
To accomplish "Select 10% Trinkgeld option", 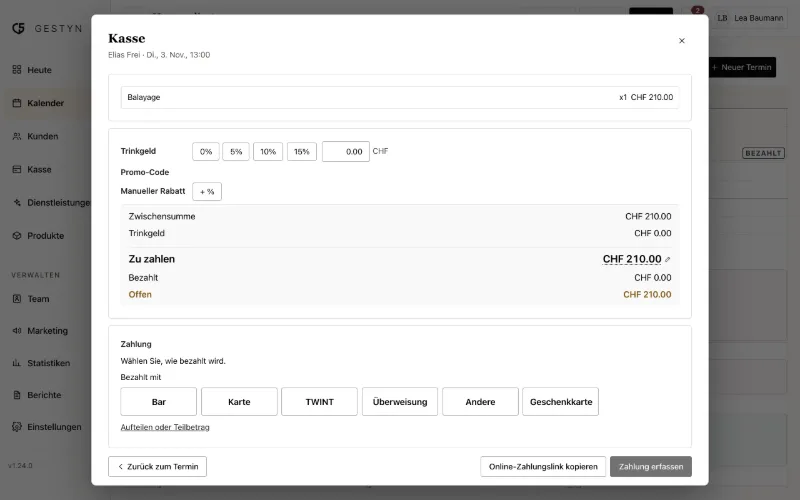I will click(268, 152).
